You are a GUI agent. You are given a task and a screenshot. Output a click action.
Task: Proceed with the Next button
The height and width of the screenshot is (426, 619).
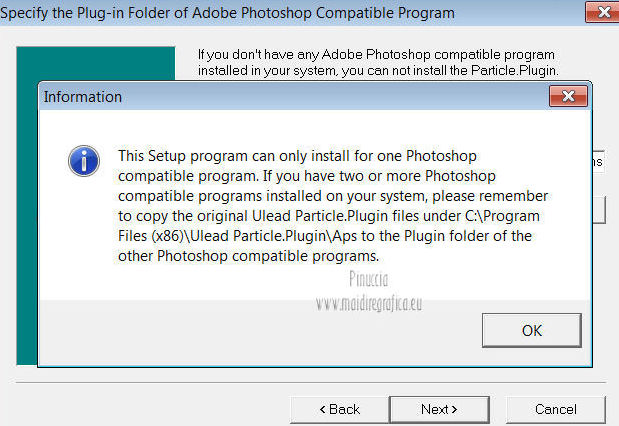point(438,409)
